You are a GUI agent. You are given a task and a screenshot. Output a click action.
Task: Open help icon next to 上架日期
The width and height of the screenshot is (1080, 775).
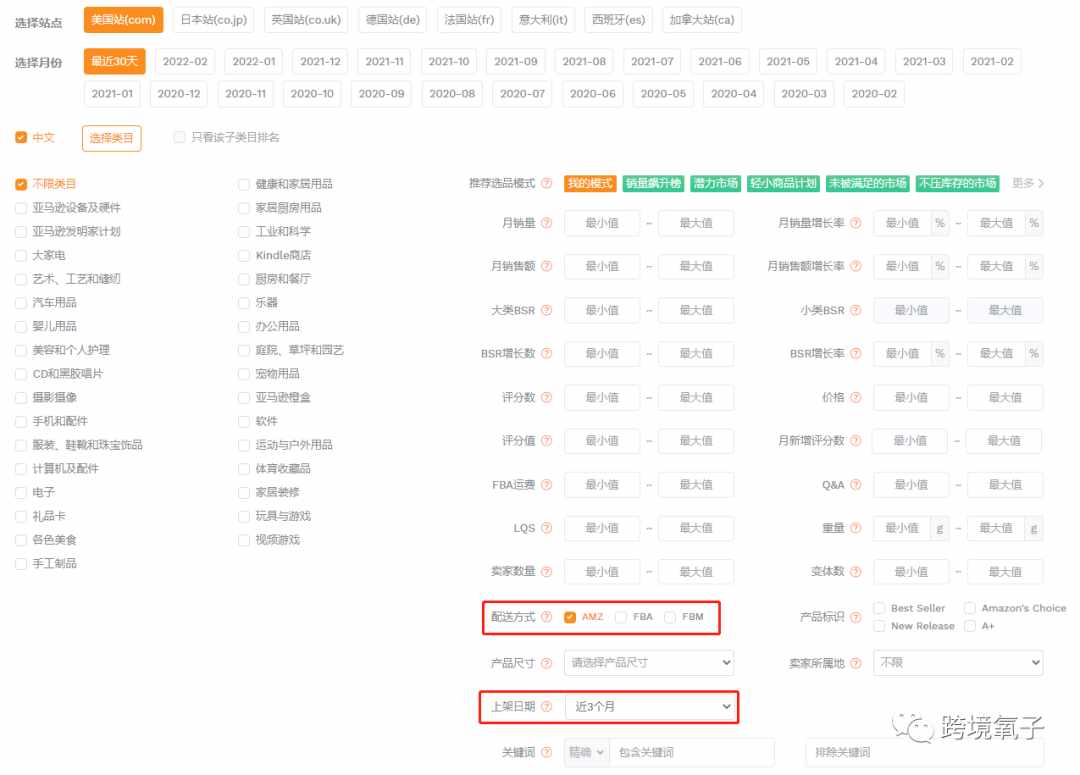click(546, 707)
